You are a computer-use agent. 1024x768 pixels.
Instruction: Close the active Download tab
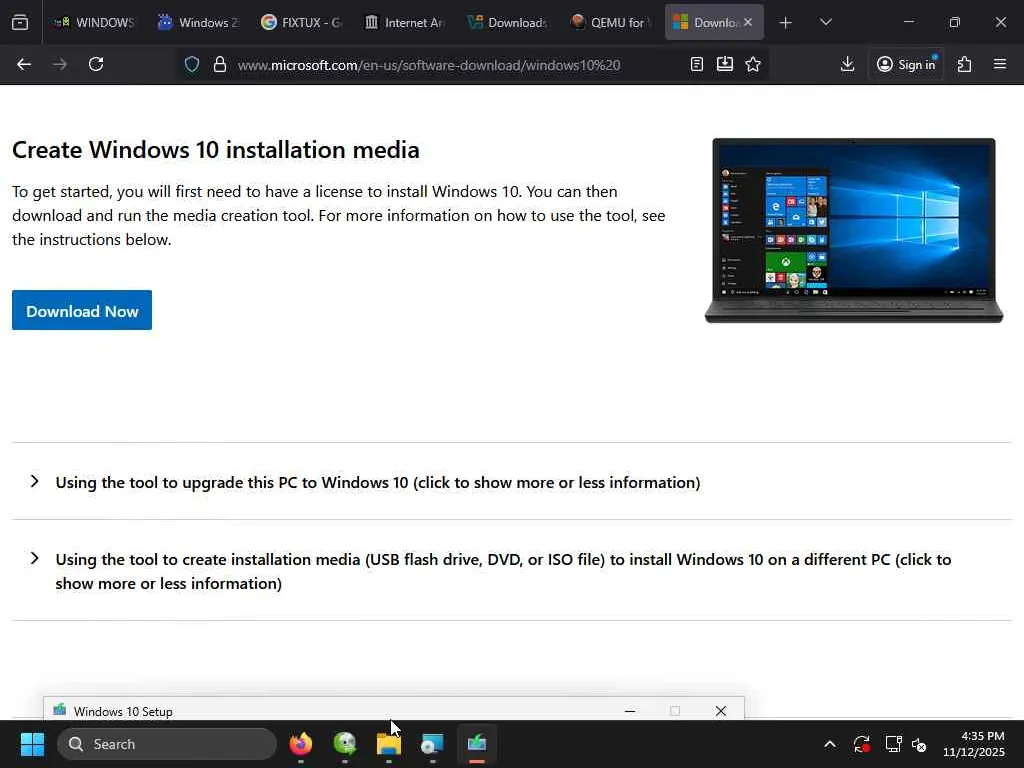click(x=748, y=23)
